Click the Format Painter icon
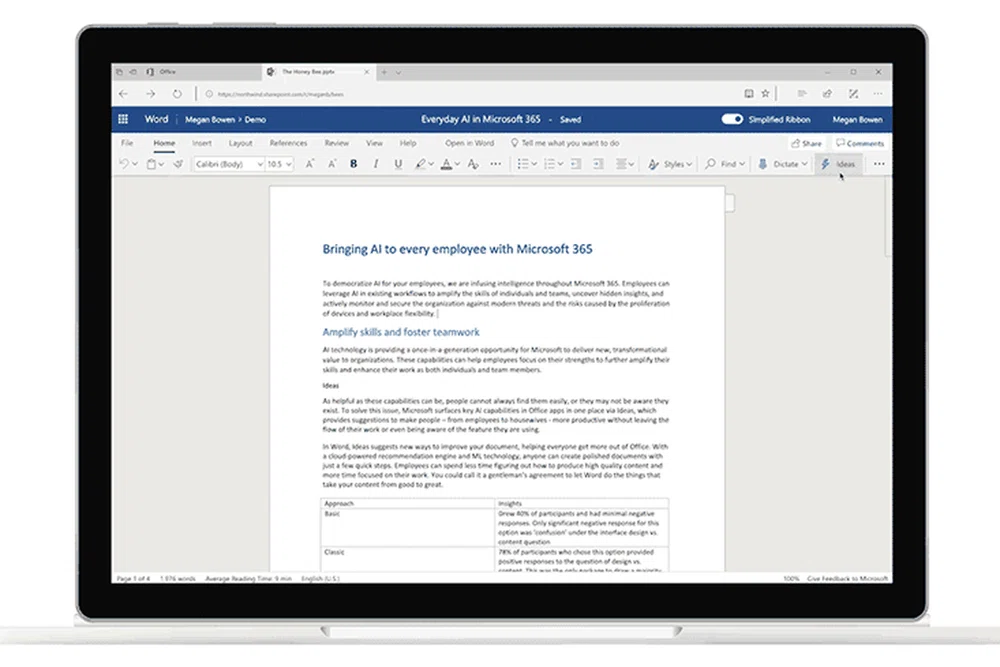This screenshot has width=1000, height=667. point(177,164)
